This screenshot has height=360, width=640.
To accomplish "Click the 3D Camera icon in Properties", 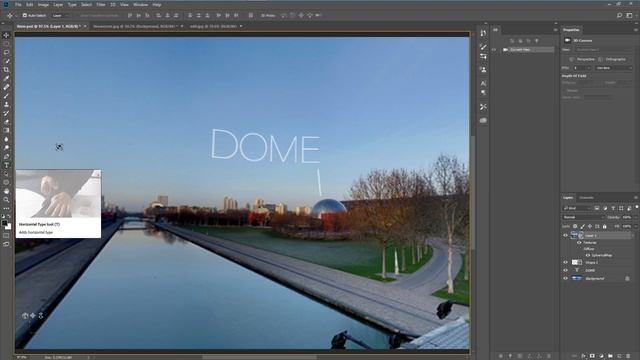I will pos(567,40).
